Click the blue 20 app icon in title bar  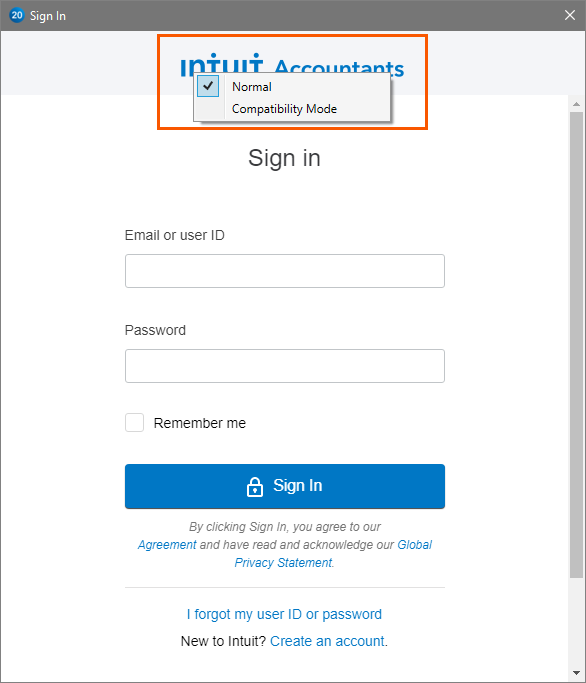[x=17, y=16]
